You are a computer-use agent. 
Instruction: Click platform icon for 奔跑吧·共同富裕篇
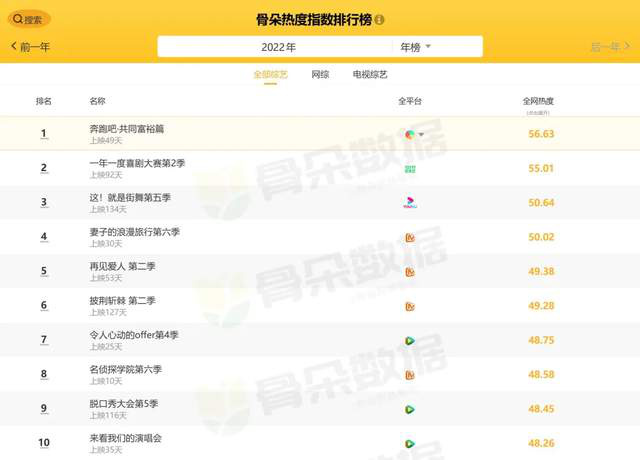(410, 134)
